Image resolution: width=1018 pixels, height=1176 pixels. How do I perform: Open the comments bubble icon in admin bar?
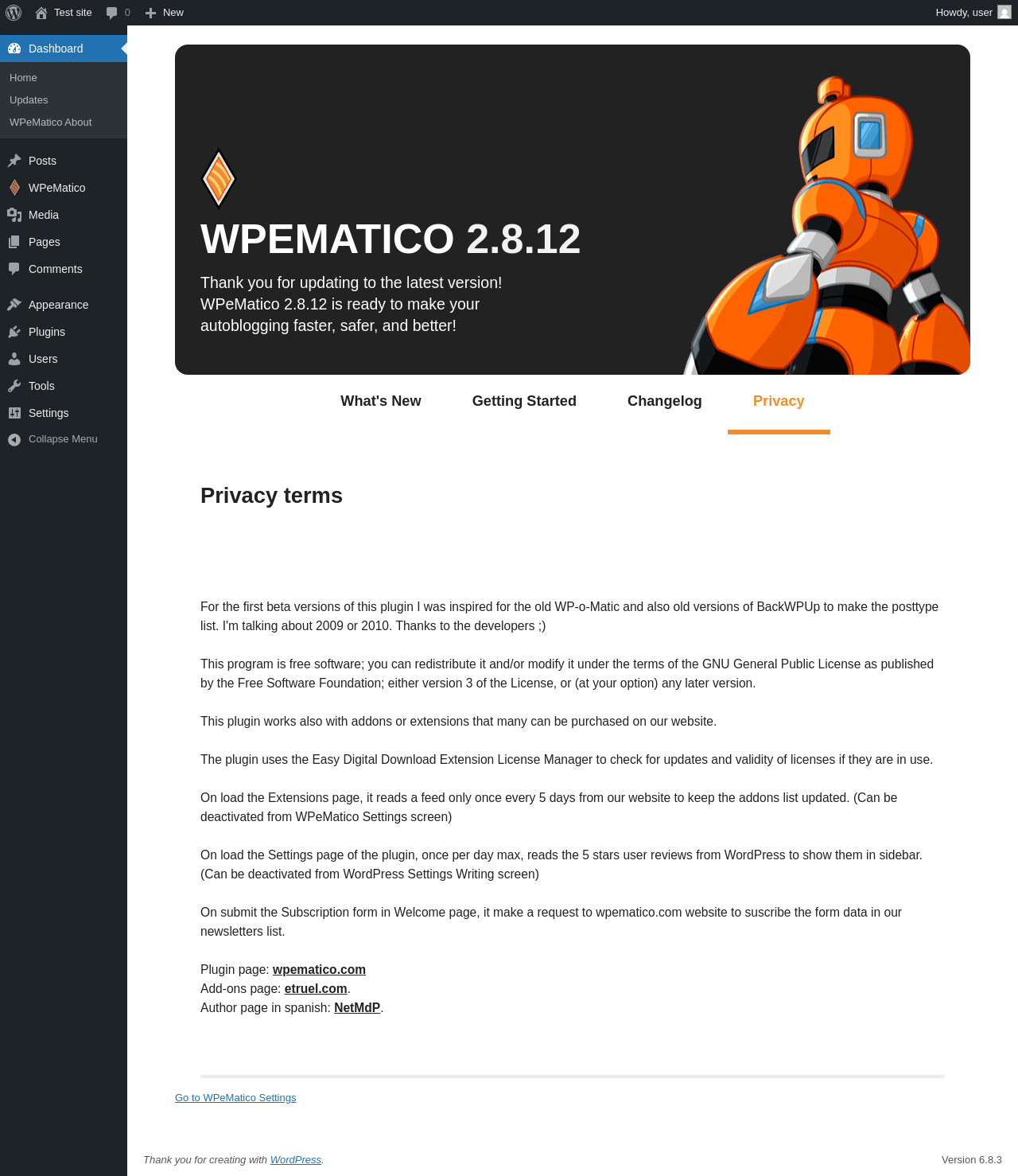point(111,13)
